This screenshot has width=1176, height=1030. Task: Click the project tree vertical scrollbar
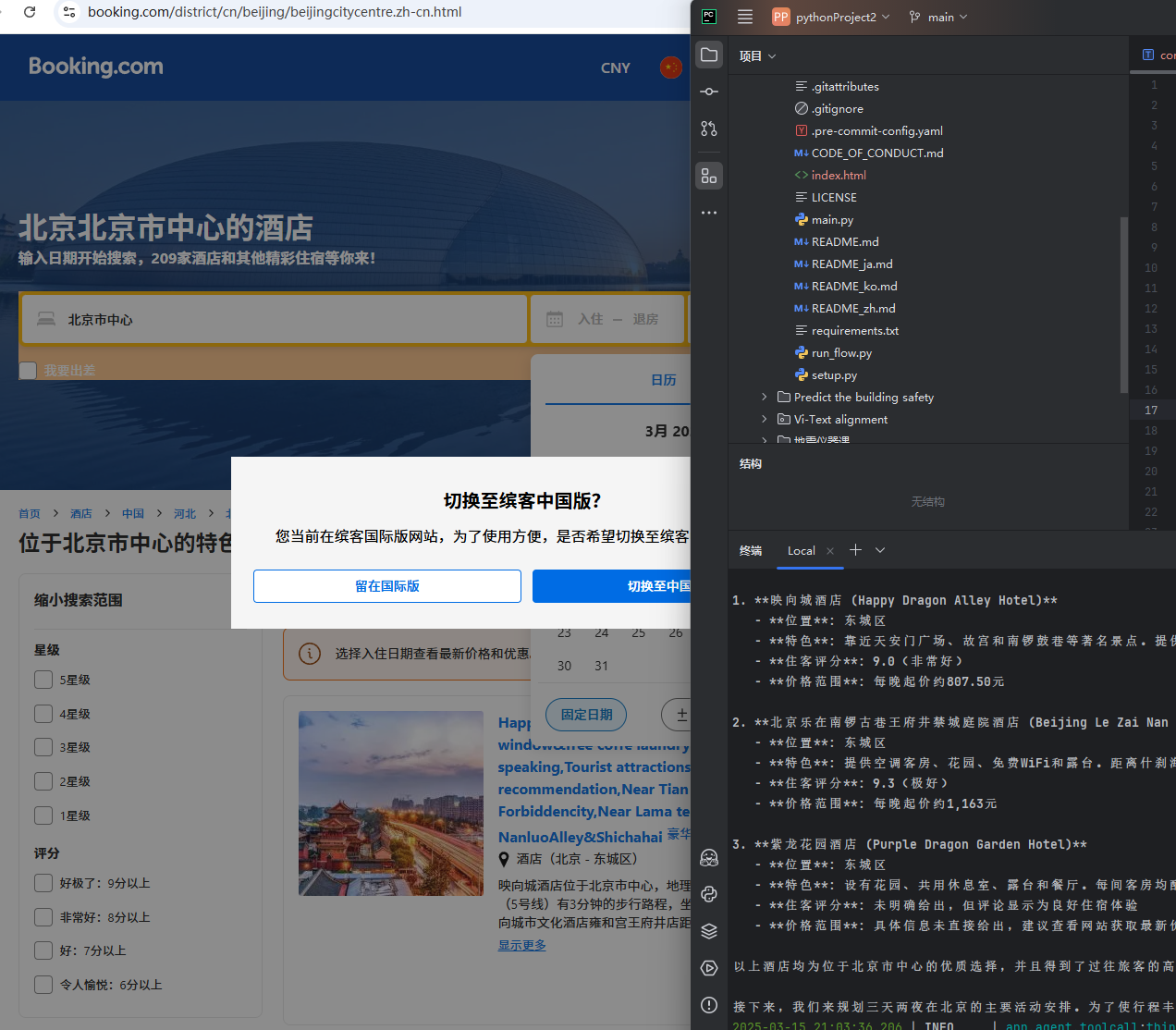(x=1124, y=305)
